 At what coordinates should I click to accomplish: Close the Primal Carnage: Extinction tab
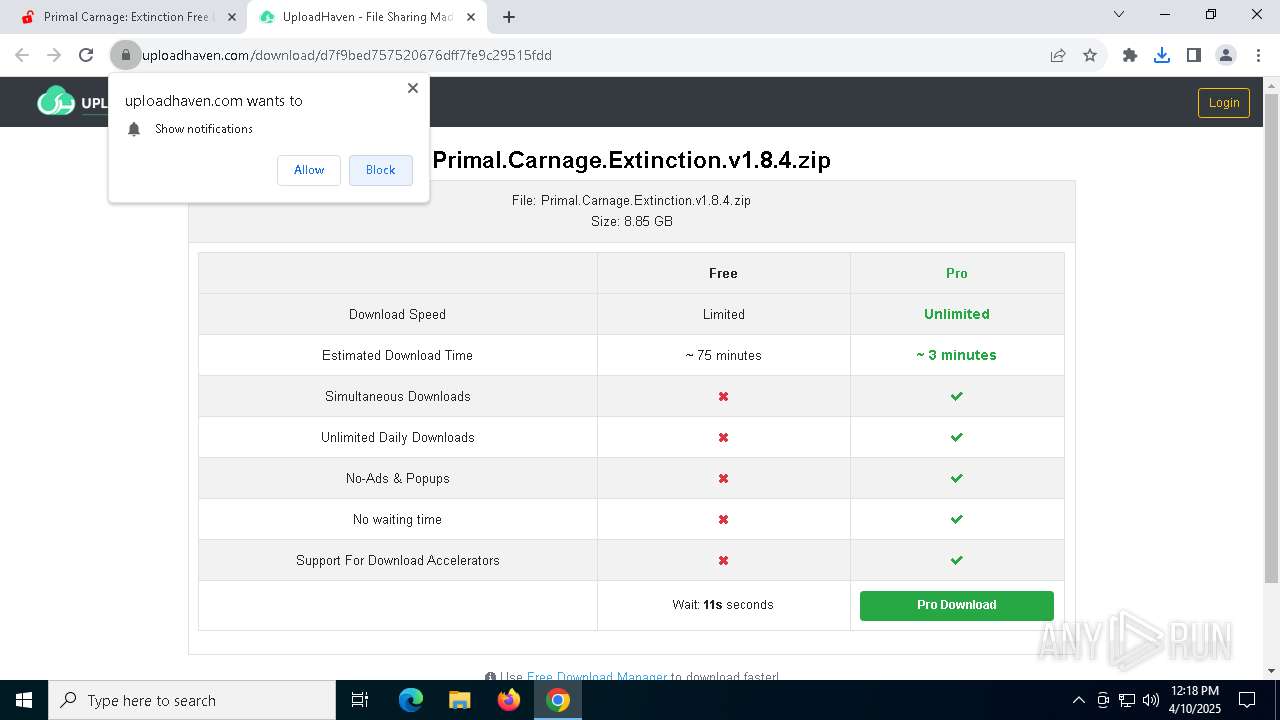pyautogui.click(x=232, y=17)
